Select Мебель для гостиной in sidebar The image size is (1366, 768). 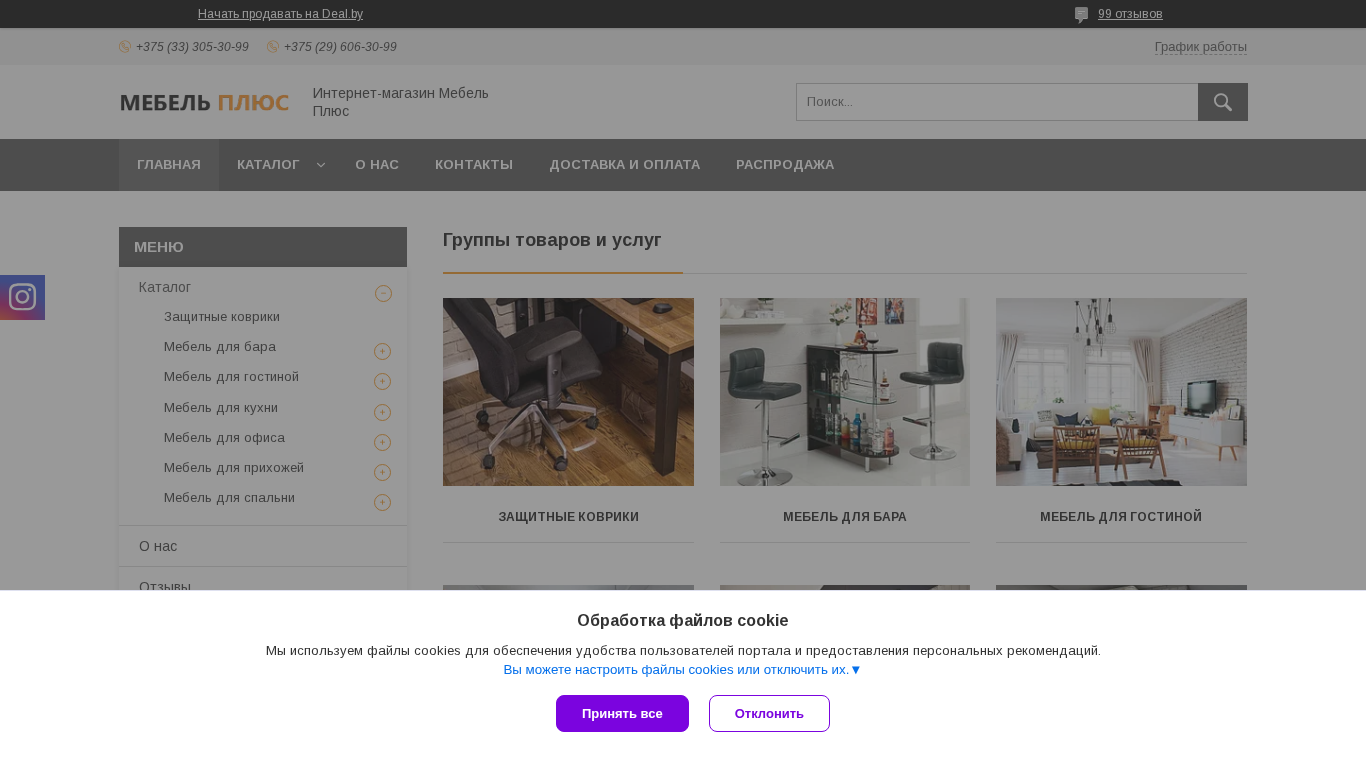coord(231,377)
